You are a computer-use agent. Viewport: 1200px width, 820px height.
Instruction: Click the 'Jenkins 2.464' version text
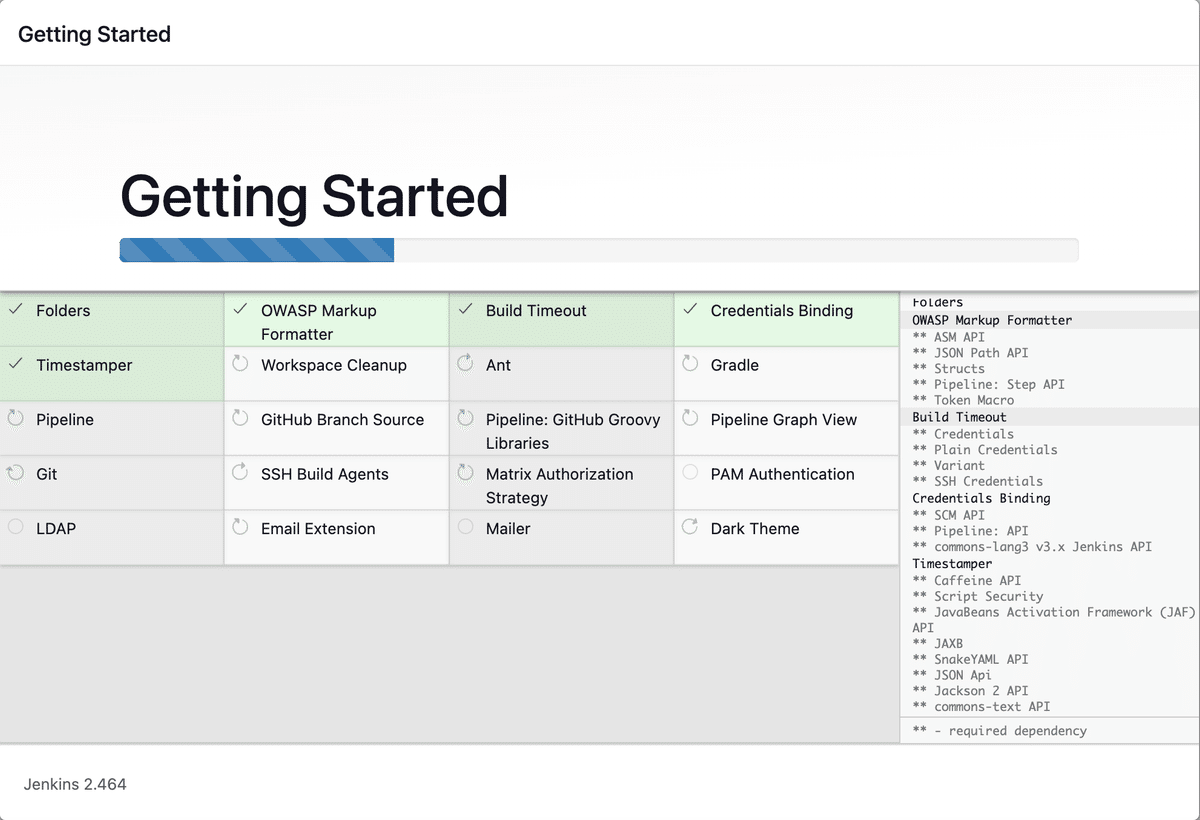click(x=75, y=785)
